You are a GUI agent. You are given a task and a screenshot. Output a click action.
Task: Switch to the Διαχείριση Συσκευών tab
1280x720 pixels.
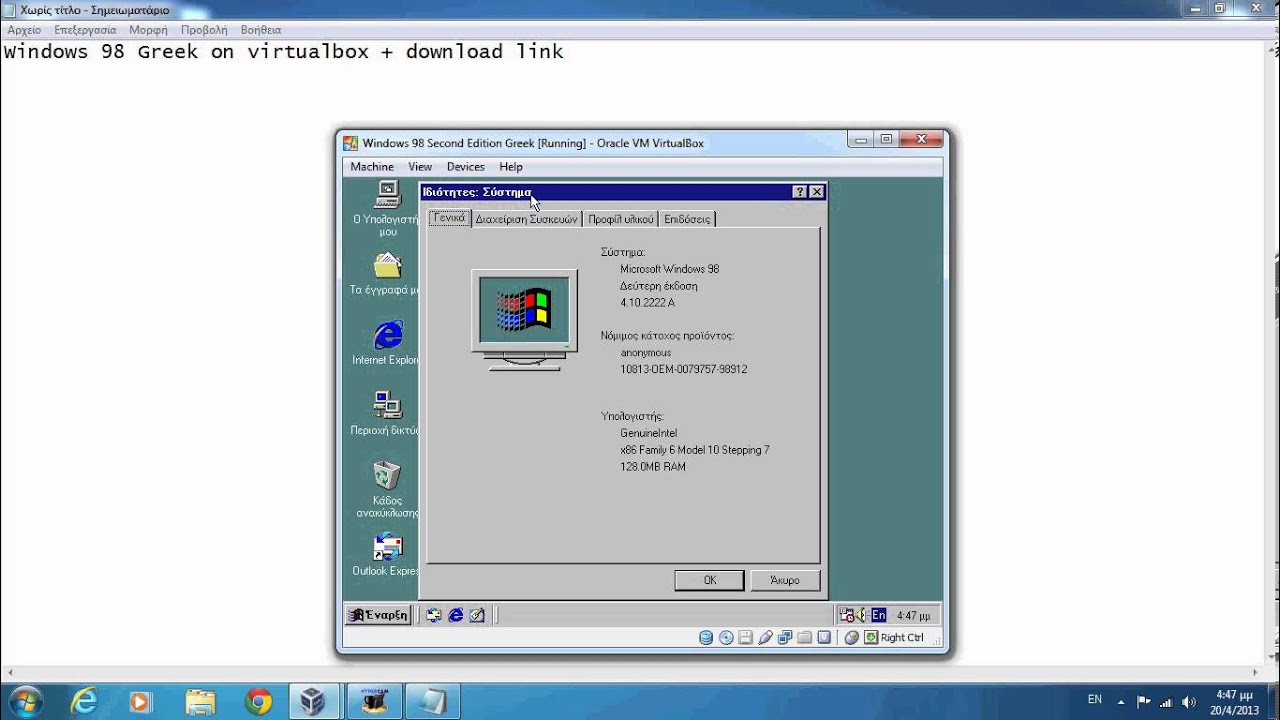click(x=526, y=219)
